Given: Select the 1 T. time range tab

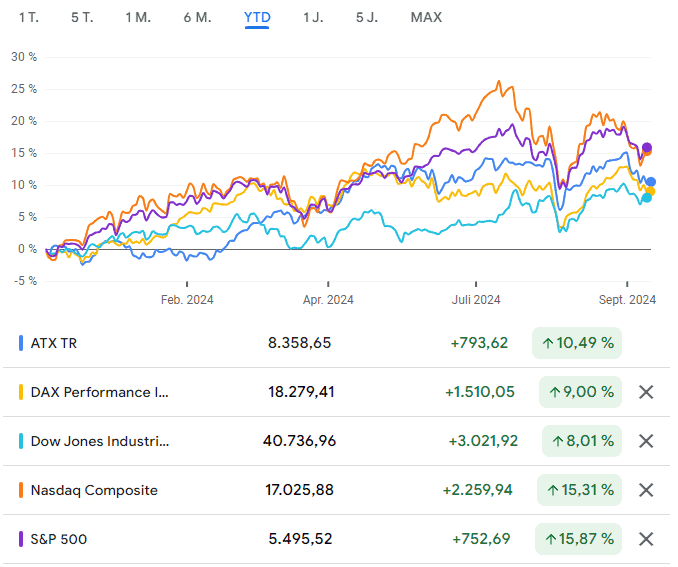Looking at the screenshot, I should pos(29,17).
